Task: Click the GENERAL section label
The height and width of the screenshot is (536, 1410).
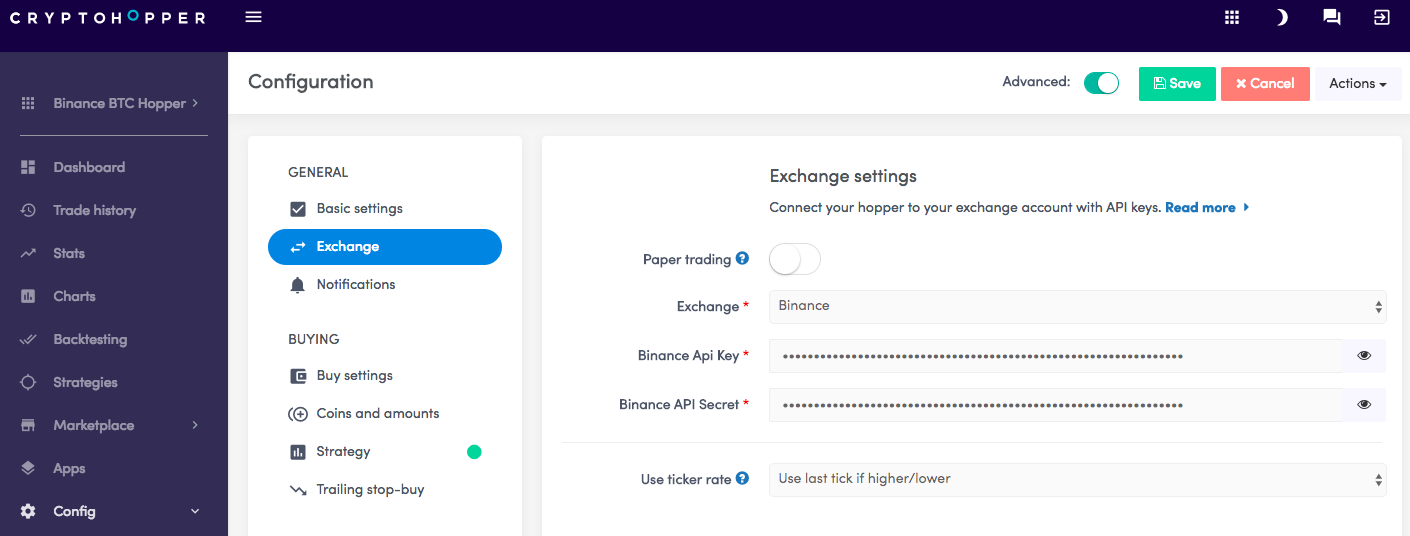Action: [318, 172]
